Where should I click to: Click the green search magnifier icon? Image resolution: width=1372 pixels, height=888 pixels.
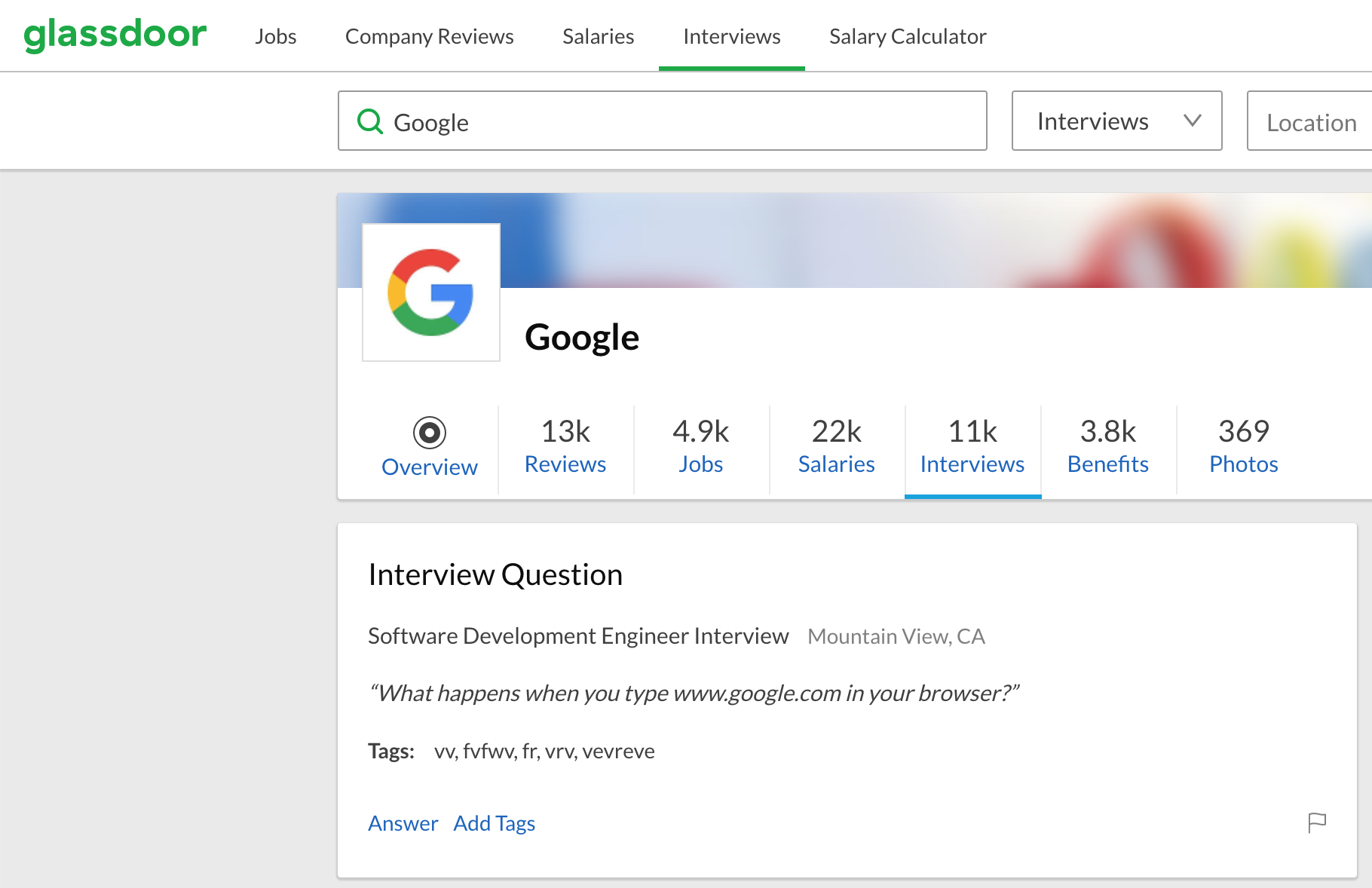(371, 121)
